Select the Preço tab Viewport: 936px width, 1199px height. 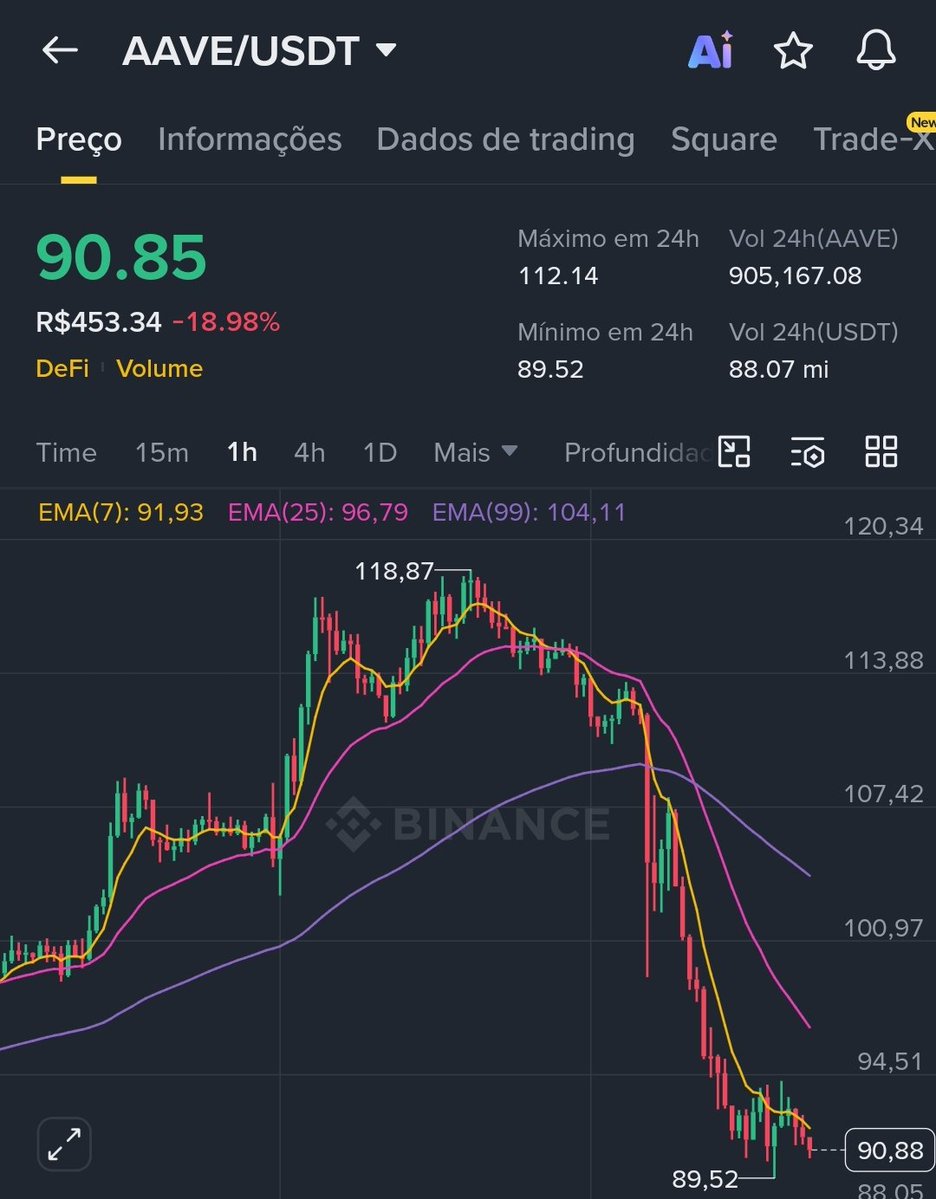click(79, 140)
